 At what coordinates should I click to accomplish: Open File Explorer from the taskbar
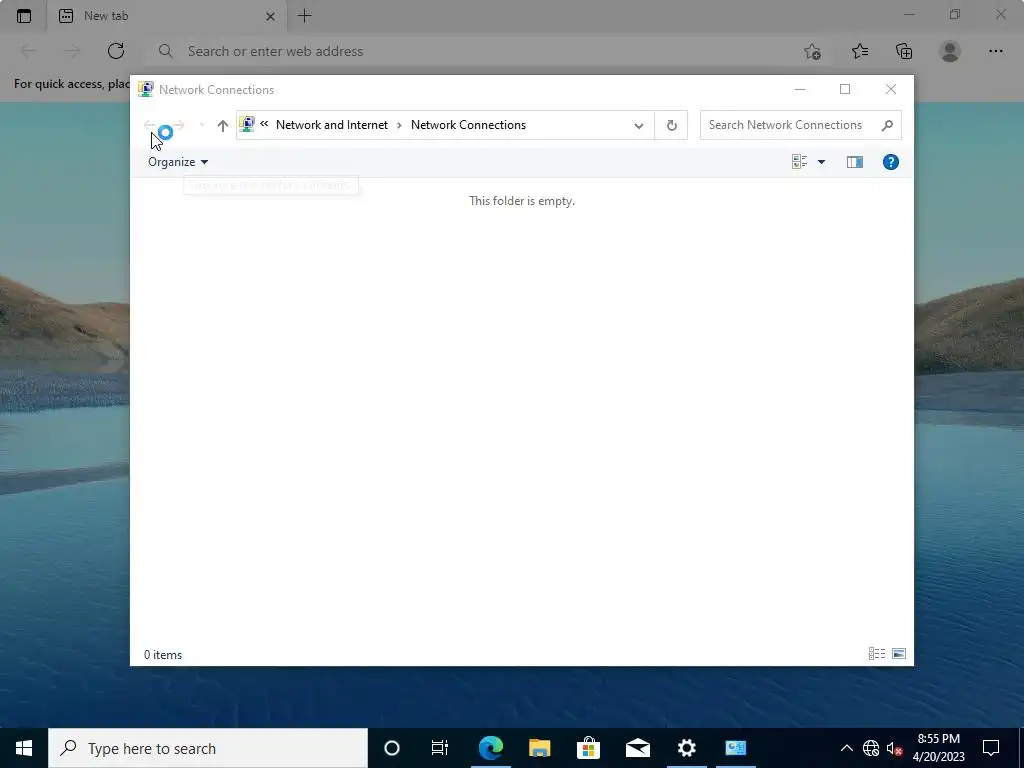point(539,748)
